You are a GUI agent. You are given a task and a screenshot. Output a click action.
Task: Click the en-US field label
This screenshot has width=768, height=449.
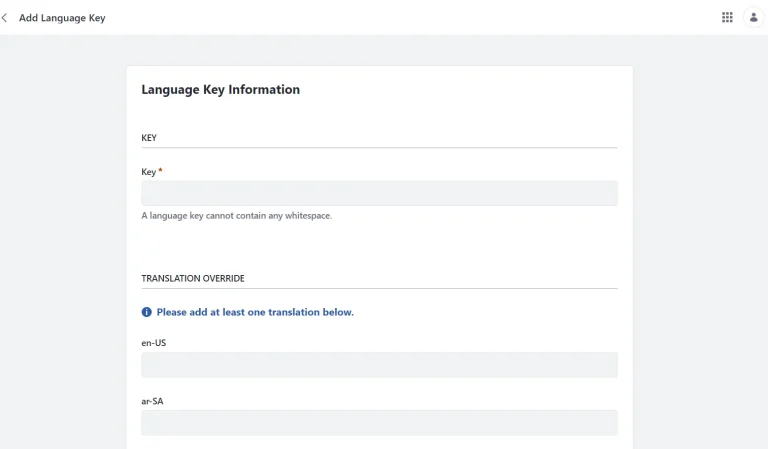[154, 343]
